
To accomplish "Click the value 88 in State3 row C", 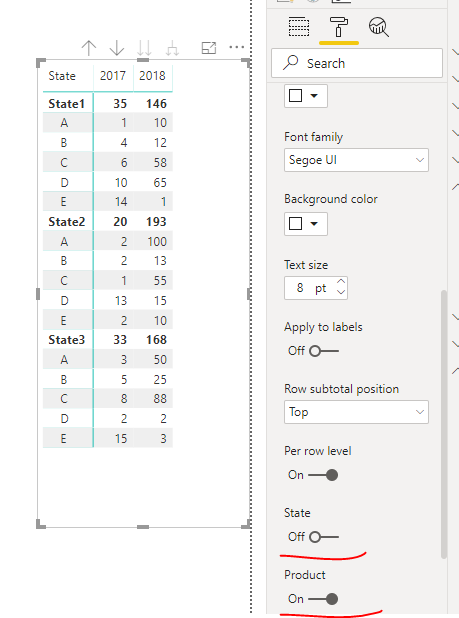I will [160, 399].
